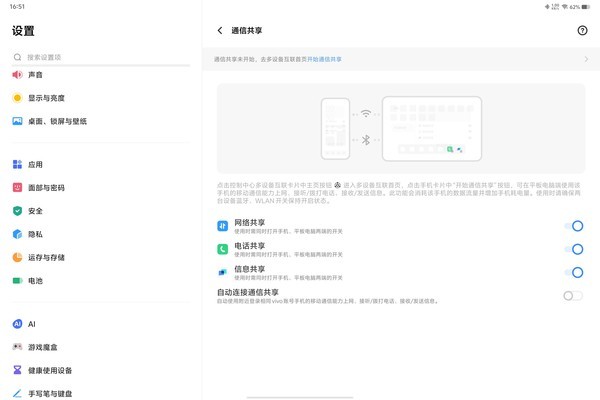The image size is (600, 400).
Task: Tap the status bar battery indicator
Action: pos(586,7)
